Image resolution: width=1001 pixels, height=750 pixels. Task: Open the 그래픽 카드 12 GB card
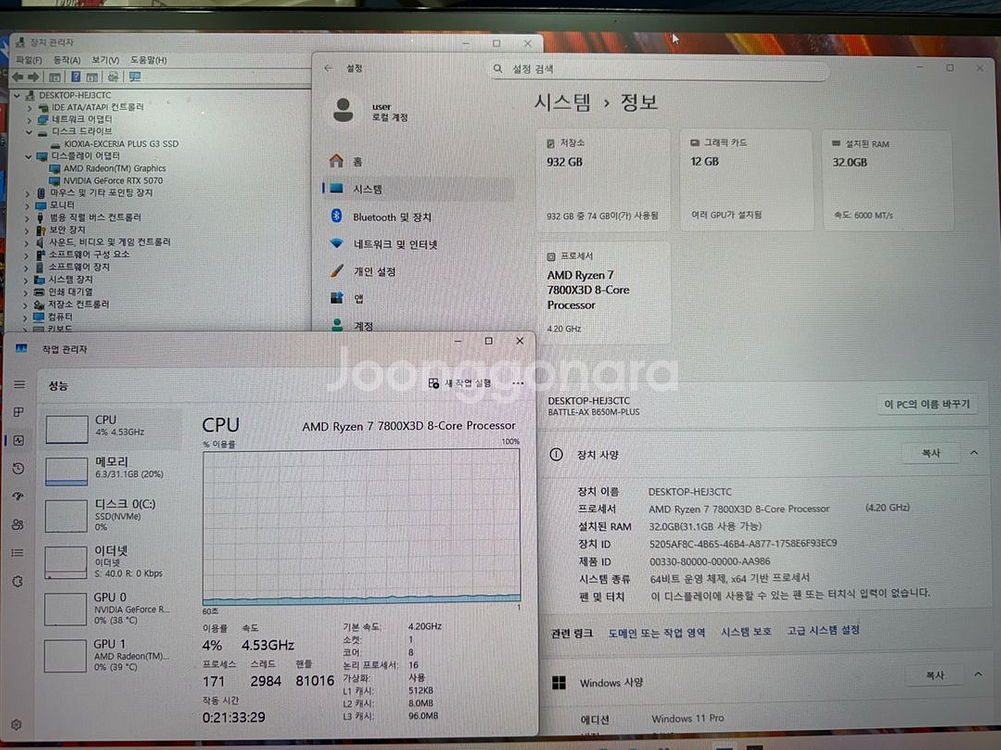coord(746,179)
